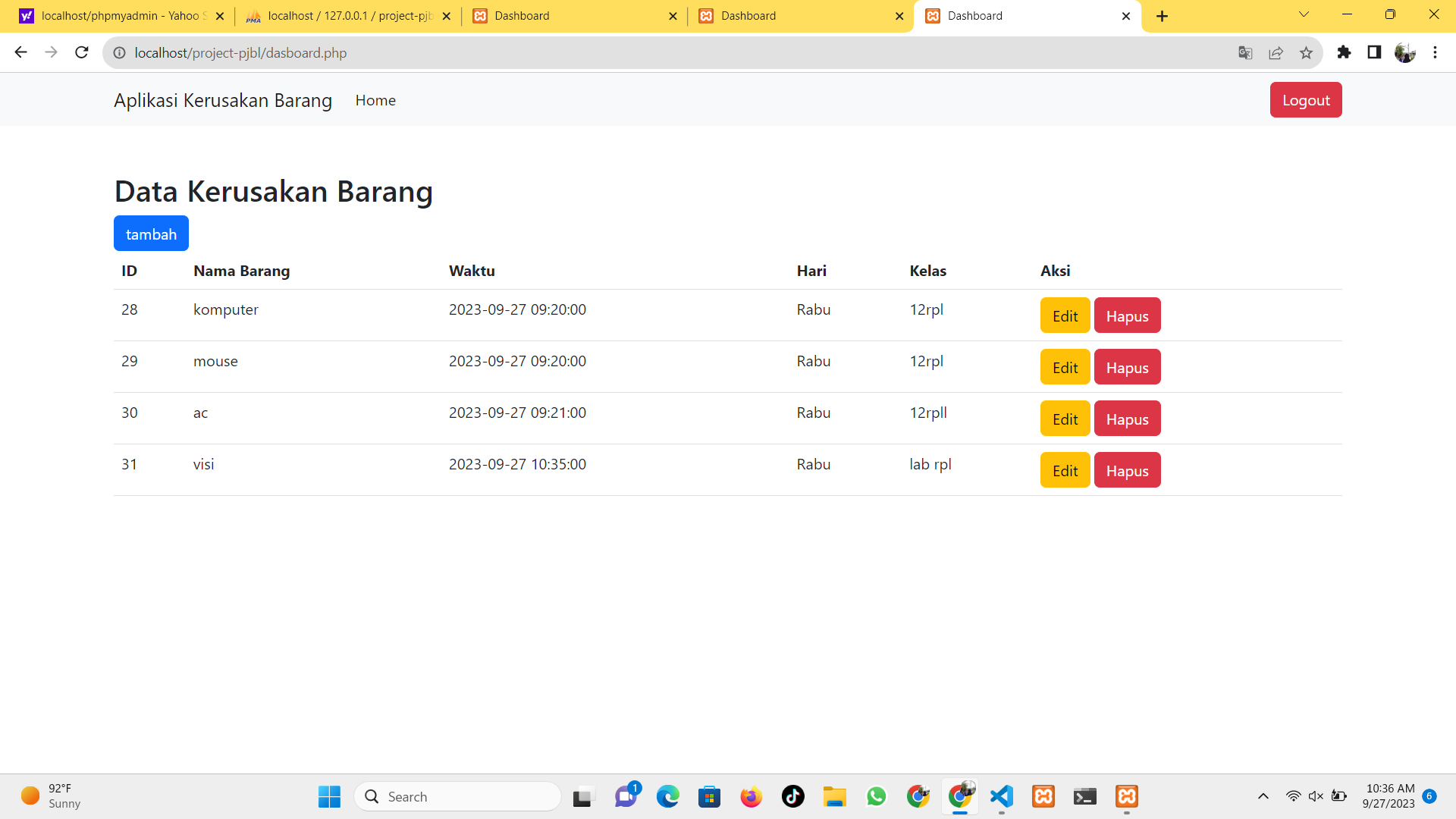Image resolution: width=1456 pixels, height=819 pixels.
Task: Open the browser extensions puzzle icon
Action: click(1344, 52)
